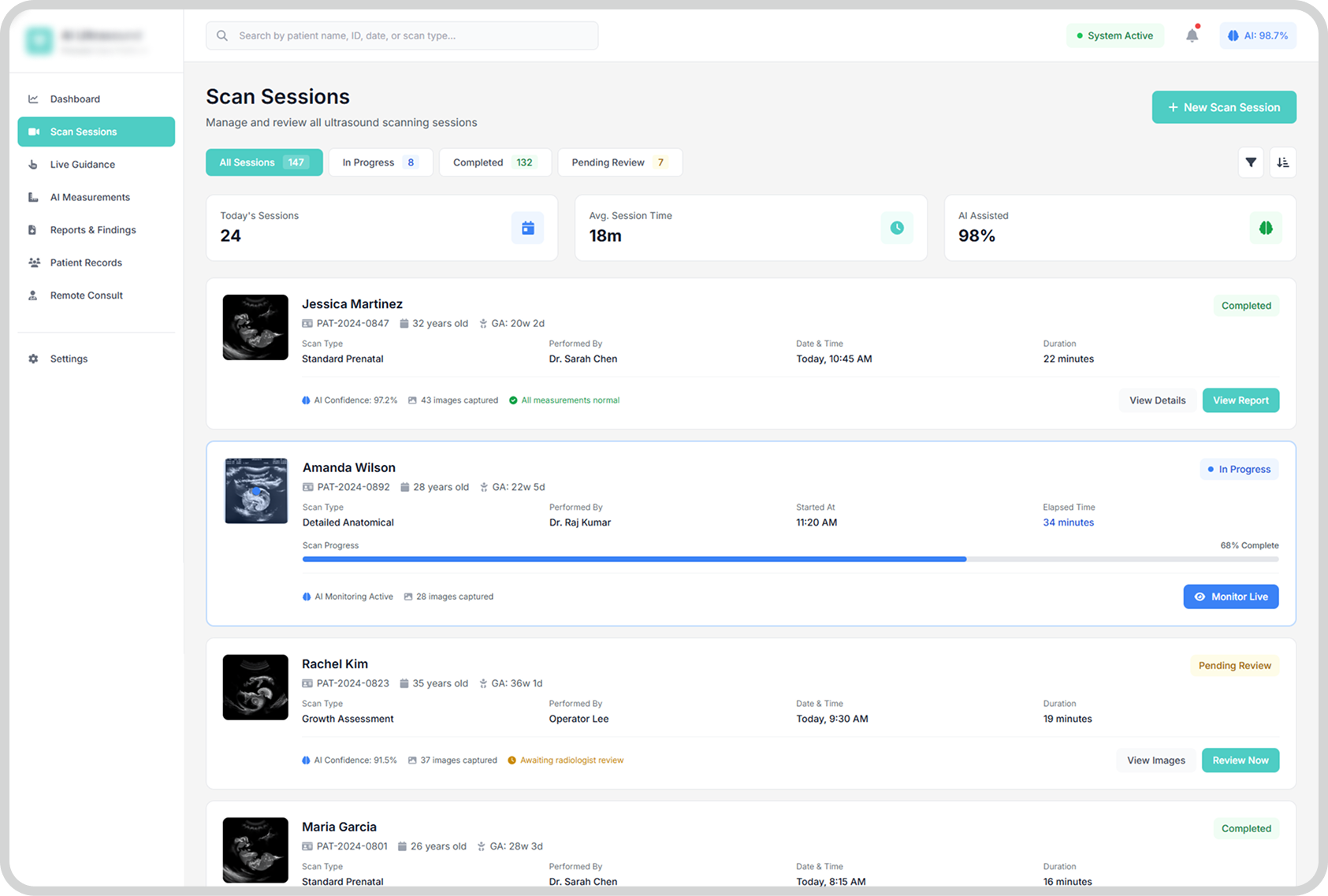Click Rachel Kim's Pending Review status badge
The height and width of the screenshot is (896, 1328).
point(1234,666)
